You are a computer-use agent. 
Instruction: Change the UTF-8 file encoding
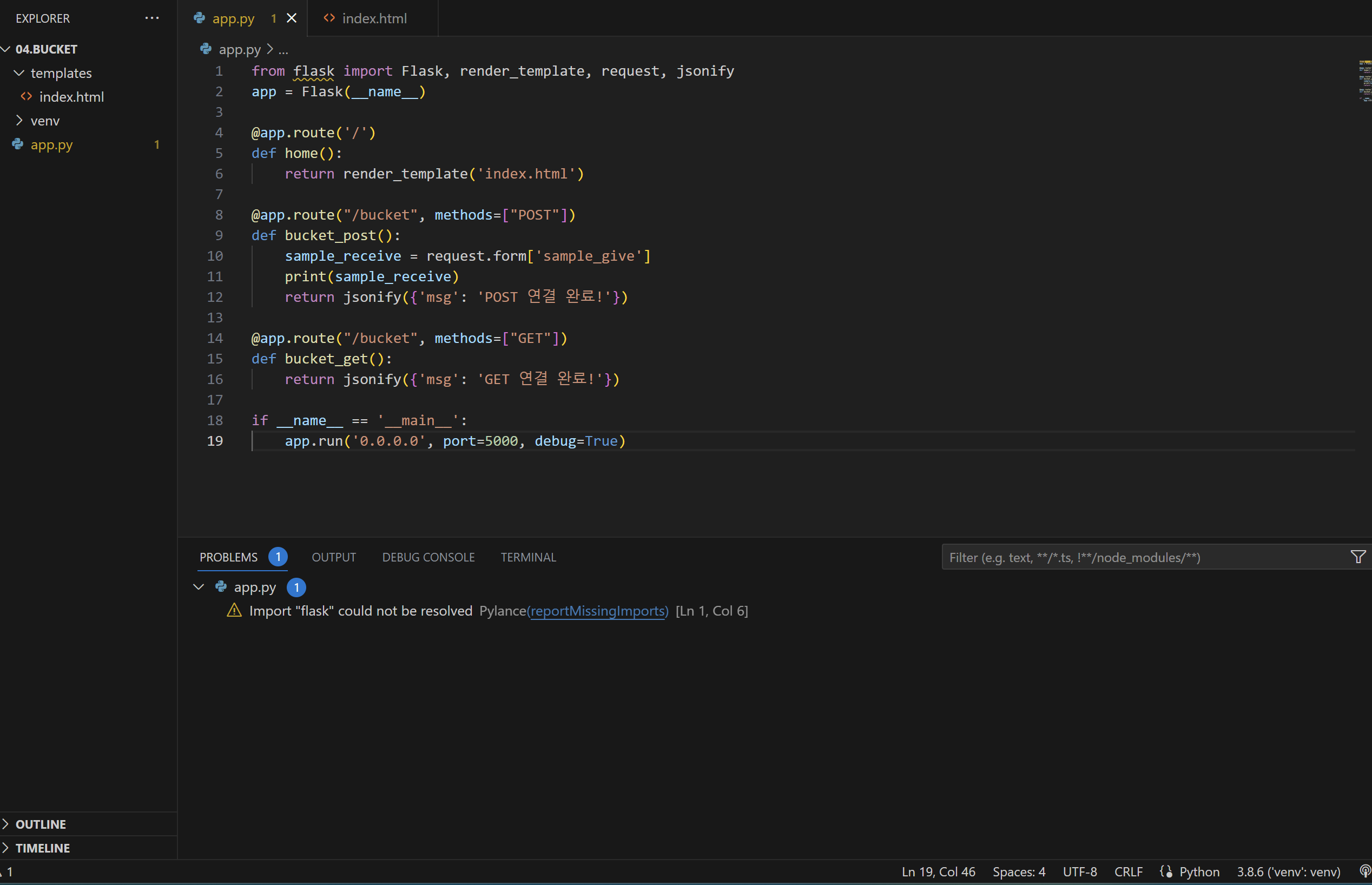click(1079, 871)
